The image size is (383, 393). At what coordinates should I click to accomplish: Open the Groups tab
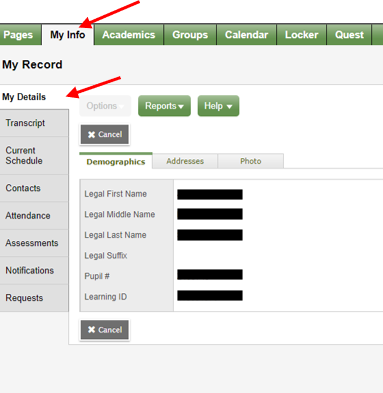coord(190,35)
